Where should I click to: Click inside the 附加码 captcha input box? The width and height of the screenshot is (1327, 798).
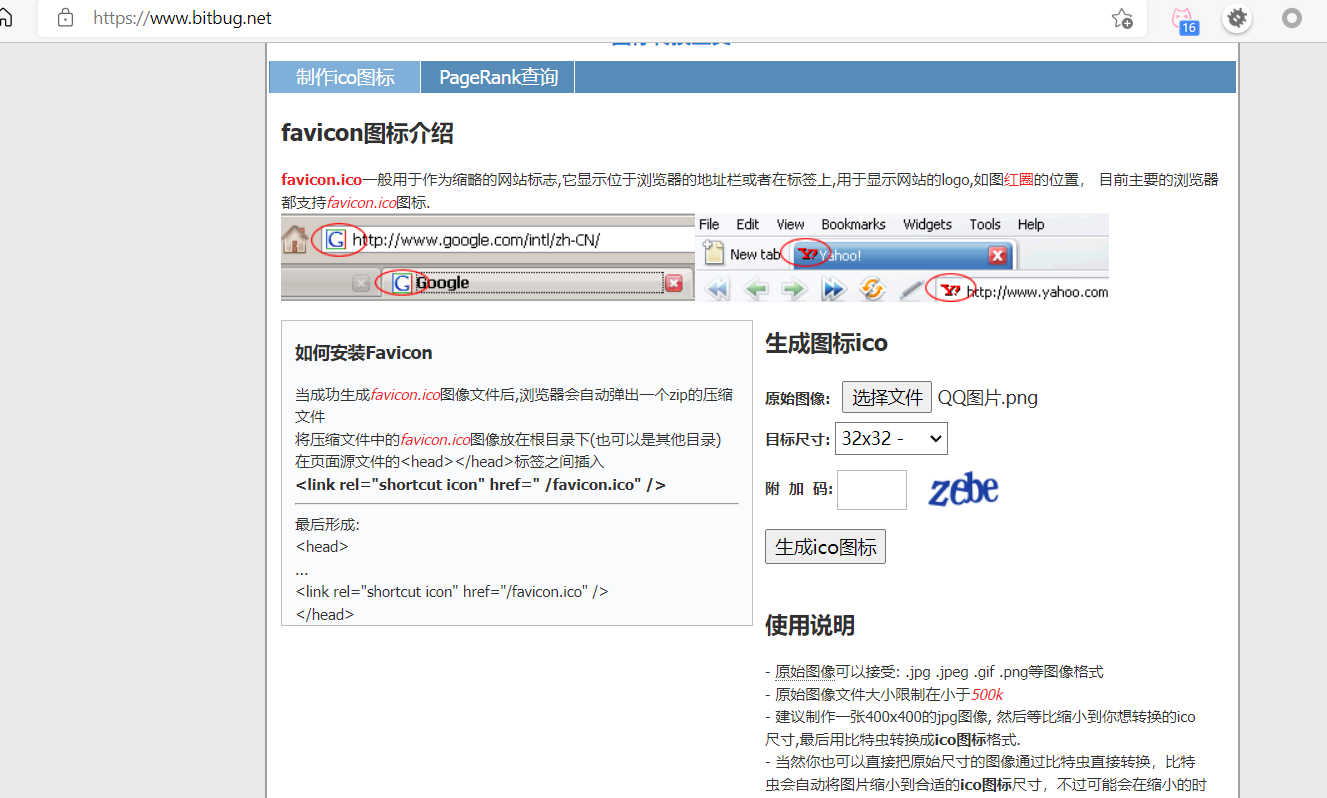pyautogui.click(x=871, y=489)
